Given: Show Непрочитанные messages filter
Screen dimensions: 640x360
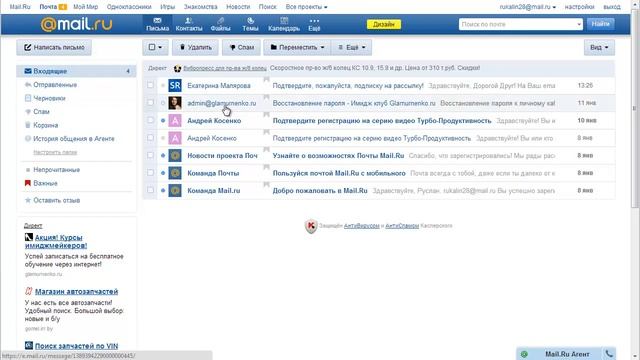Looking at the screenshot, I should [x=56, y=169].
